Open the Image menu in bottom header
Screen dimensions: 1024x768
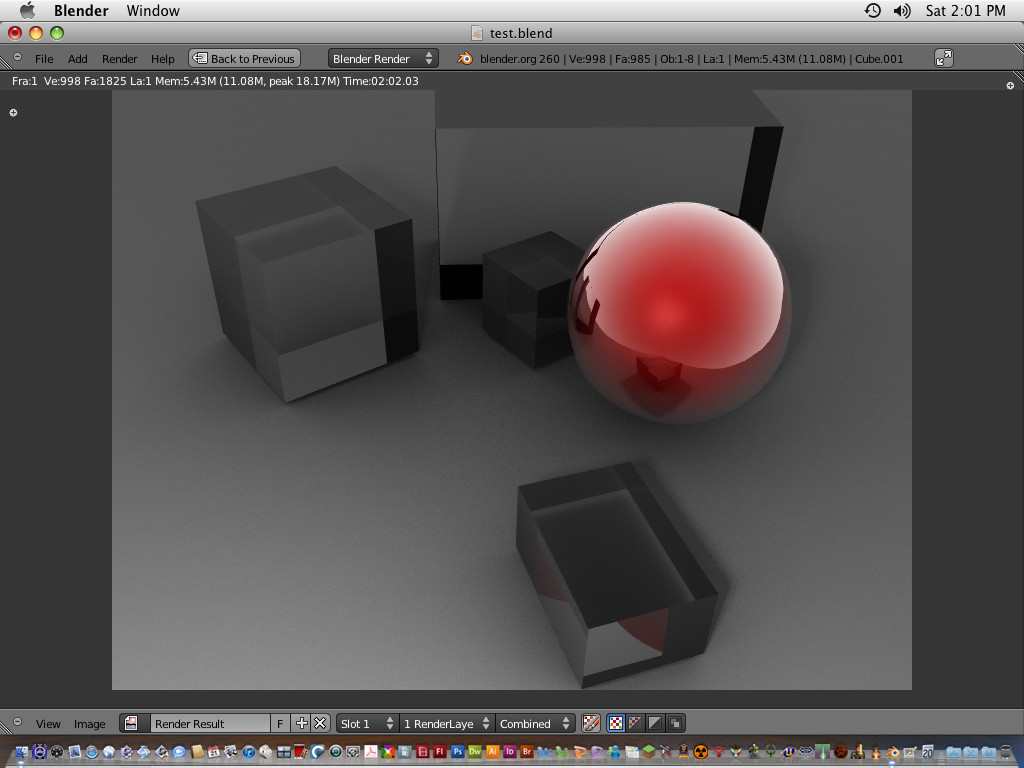(89, 724)
